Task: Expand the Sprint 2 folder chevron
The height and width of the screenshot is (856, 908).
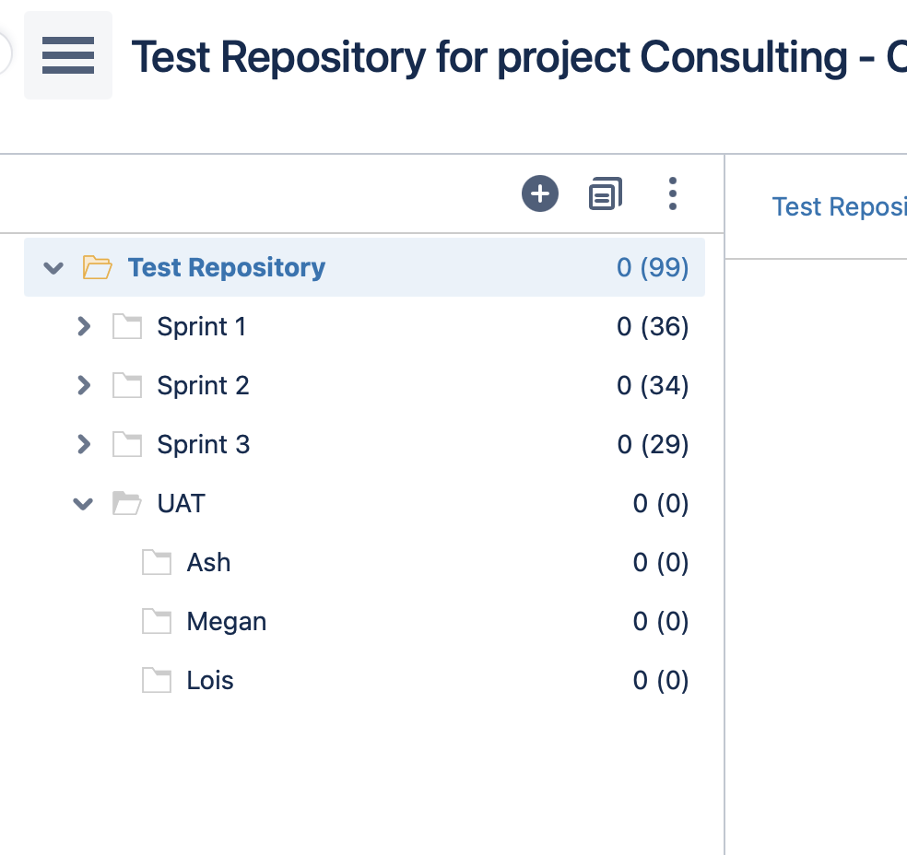Action: tap(84, 386)
